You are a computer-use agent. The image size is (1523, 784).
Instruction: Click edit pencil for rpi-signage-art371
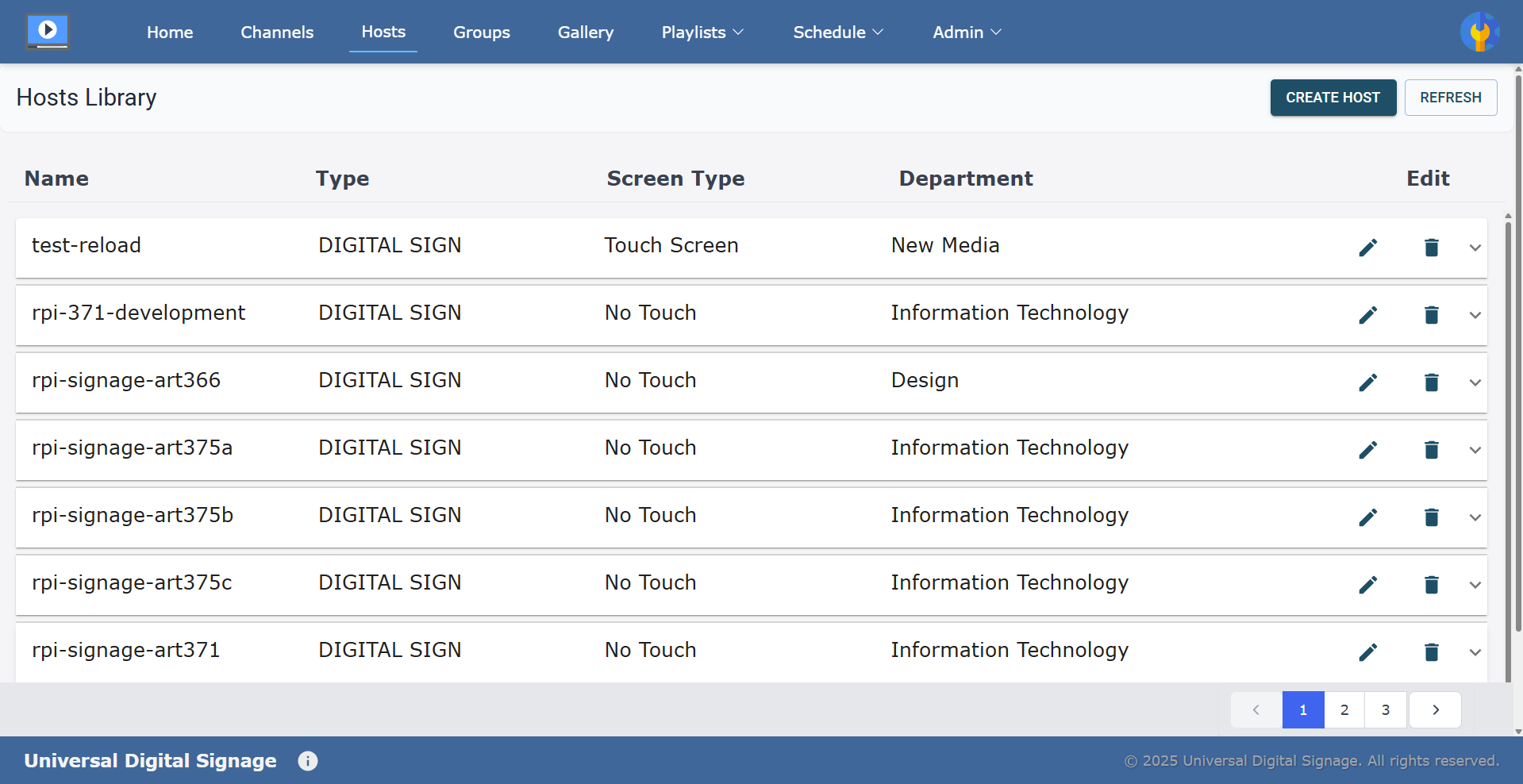click(1367, 652)
